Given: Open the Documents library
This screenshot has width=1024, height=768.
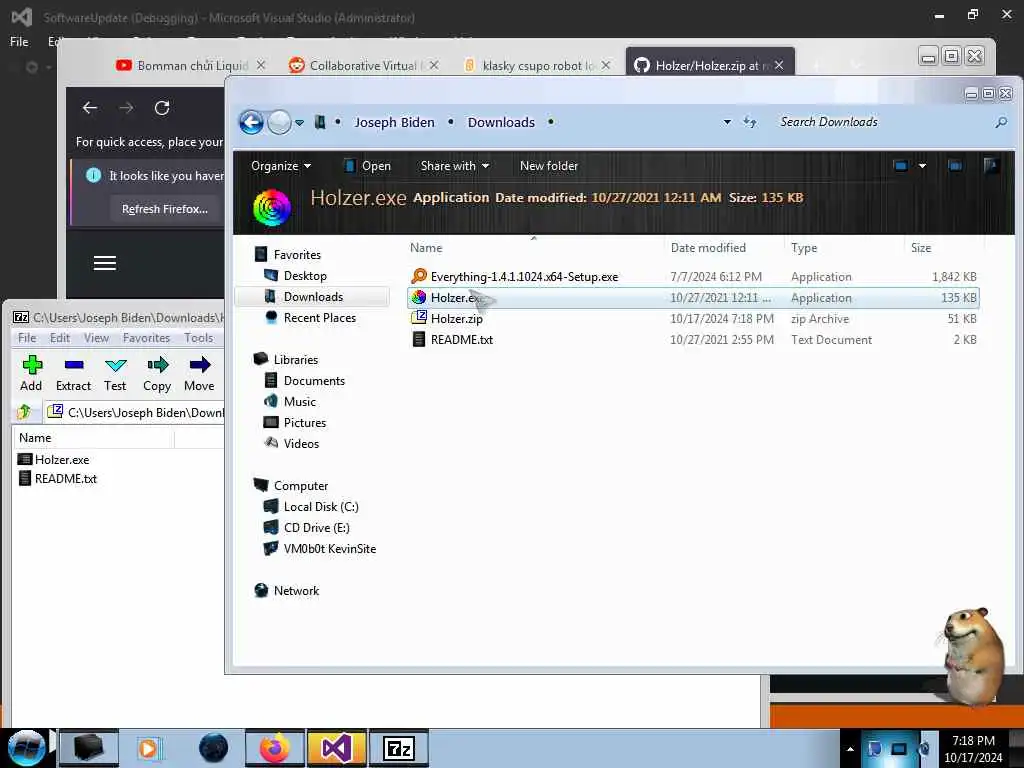Looking at the screenshot, I should (x=313, y=381).
